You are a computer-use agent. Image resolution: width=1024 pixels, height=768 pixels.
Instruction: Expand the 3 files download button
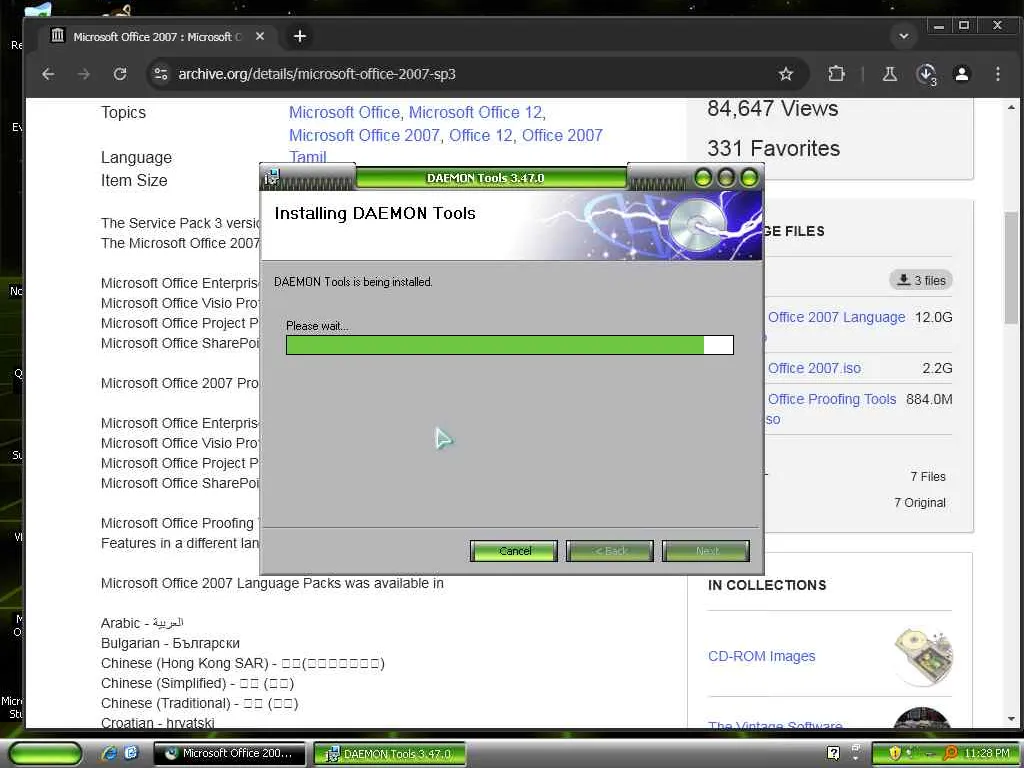pyautogui.click(x=921, y=280)
